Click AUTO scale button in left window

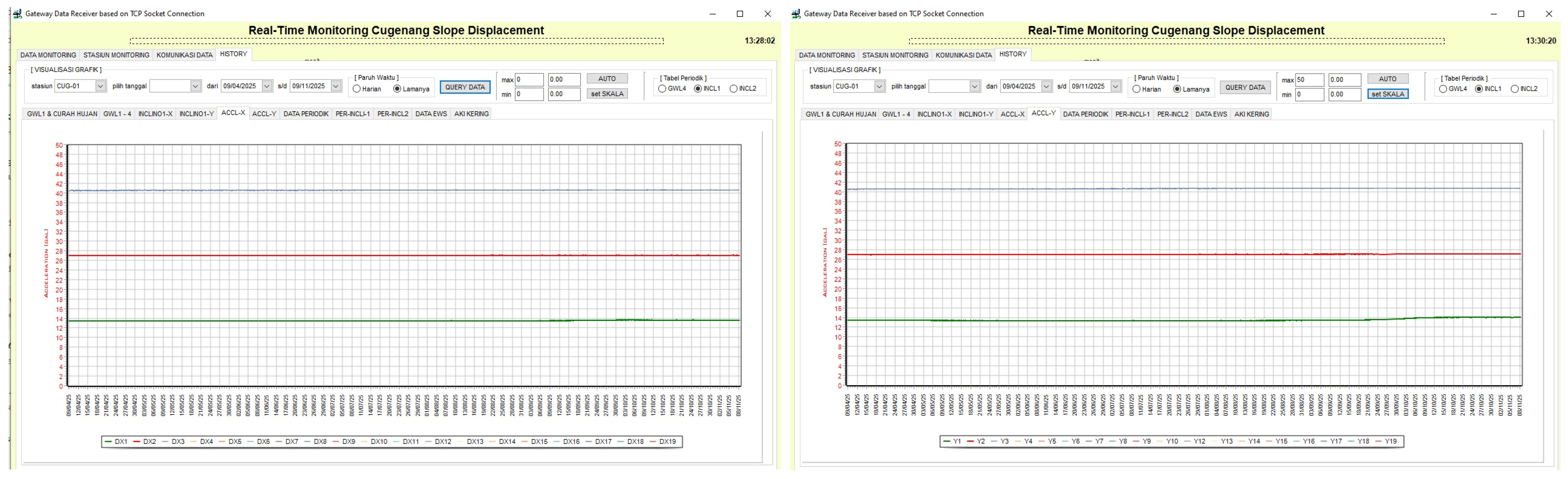(x=607, y=78)
